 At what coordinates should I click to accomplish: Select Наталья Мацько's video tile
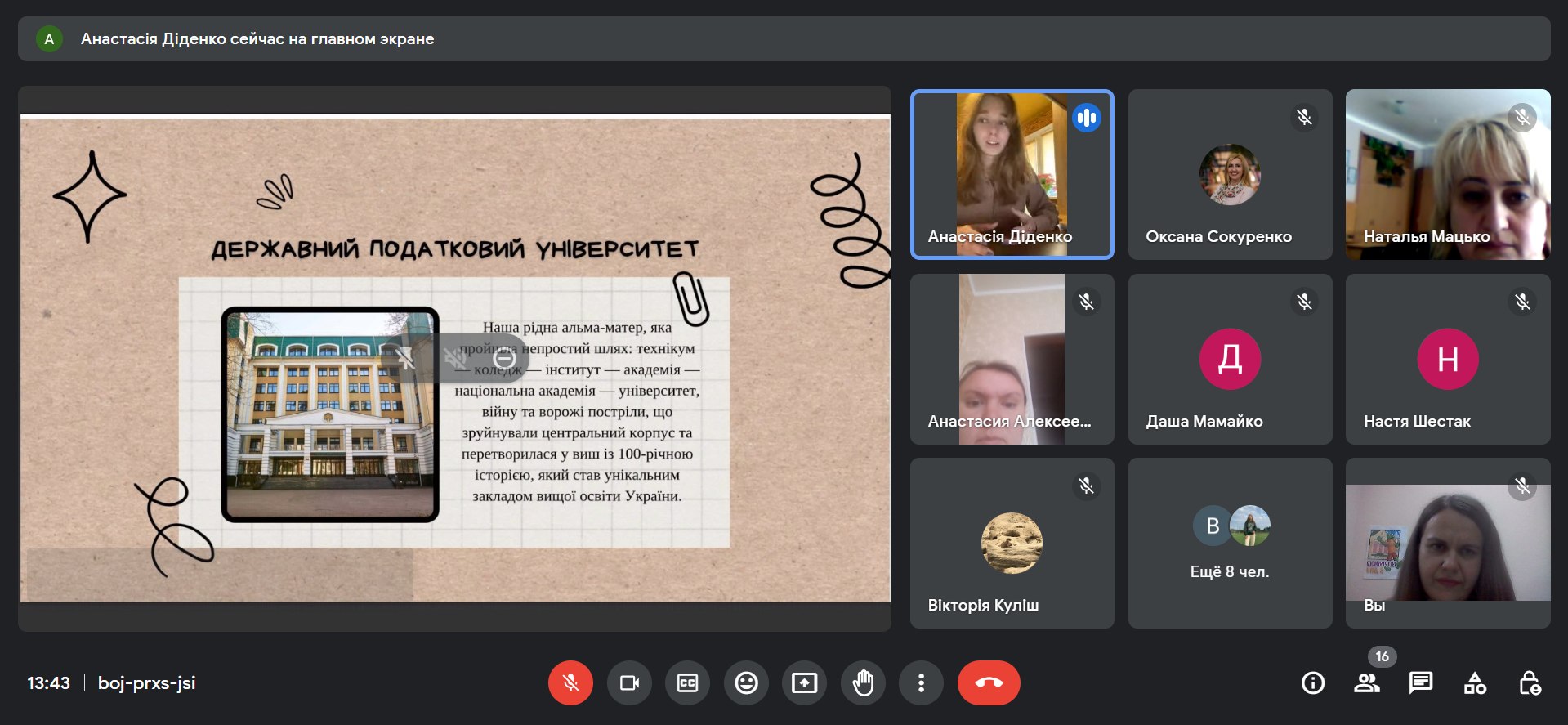pos(1448,174)
